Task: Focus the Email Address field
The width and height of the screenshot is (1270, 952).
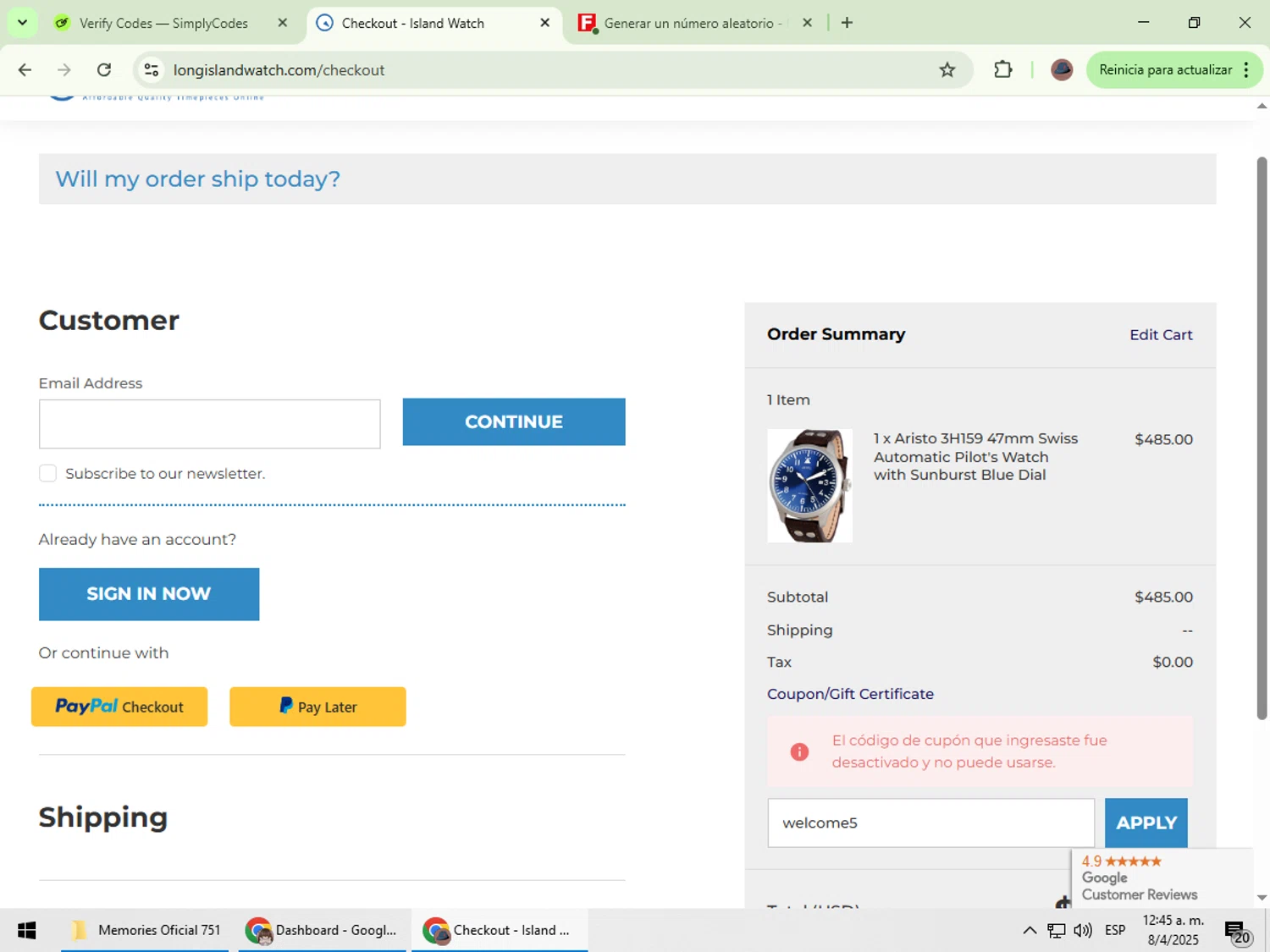Action: click(x=209, y=424)
